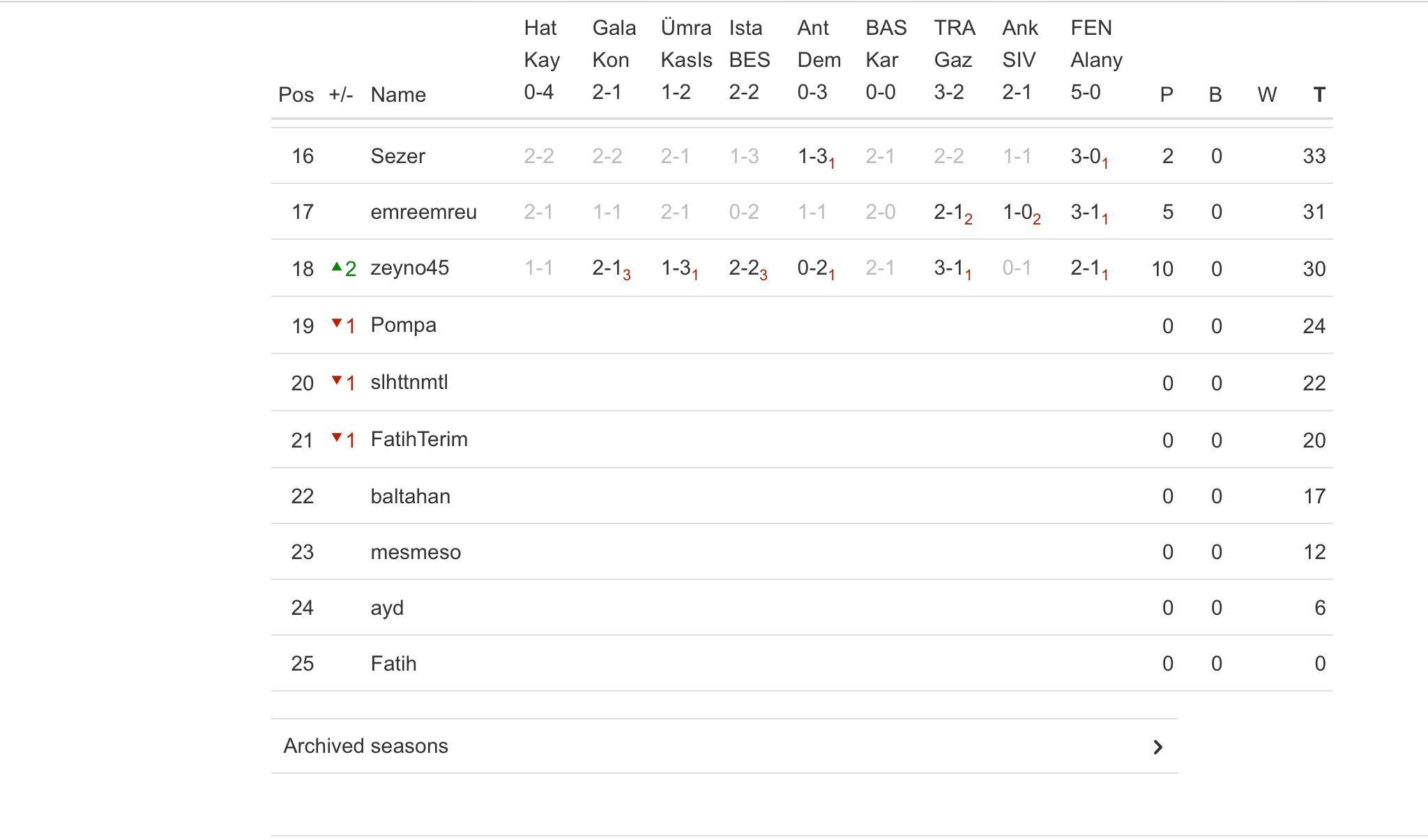Click the W column header
Image resolution: width=1428 pixels, height=840 pixels.
tap(1266, 94)
